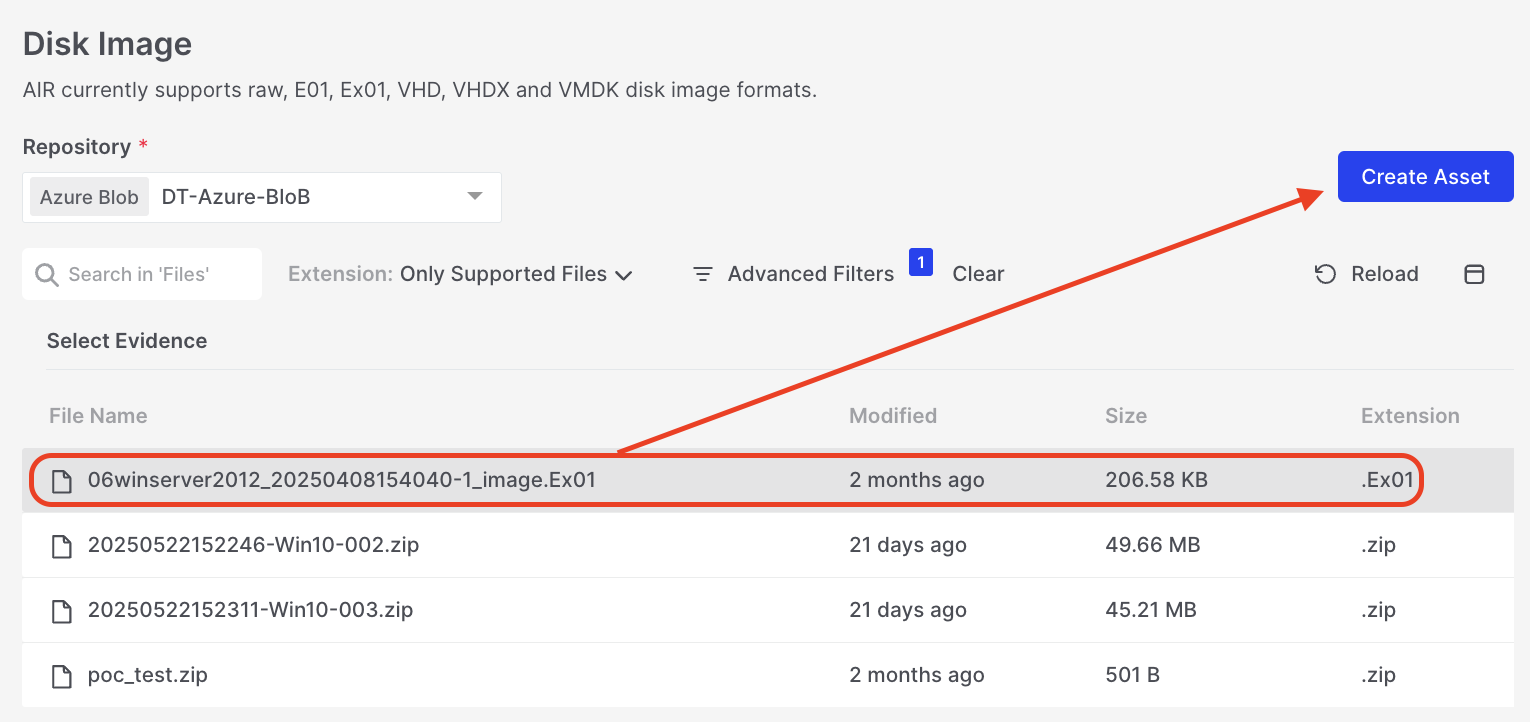Toggle the column layout view icon
Image resolution: width=1530 pixels, height=722 pixels.
tap(1474, 274)
